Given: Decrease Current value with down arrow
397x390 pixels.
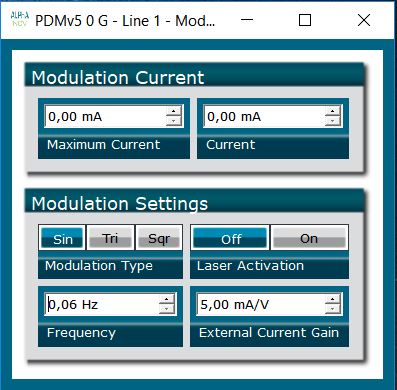Looking at the screenshot, I should tap(333, 121).
